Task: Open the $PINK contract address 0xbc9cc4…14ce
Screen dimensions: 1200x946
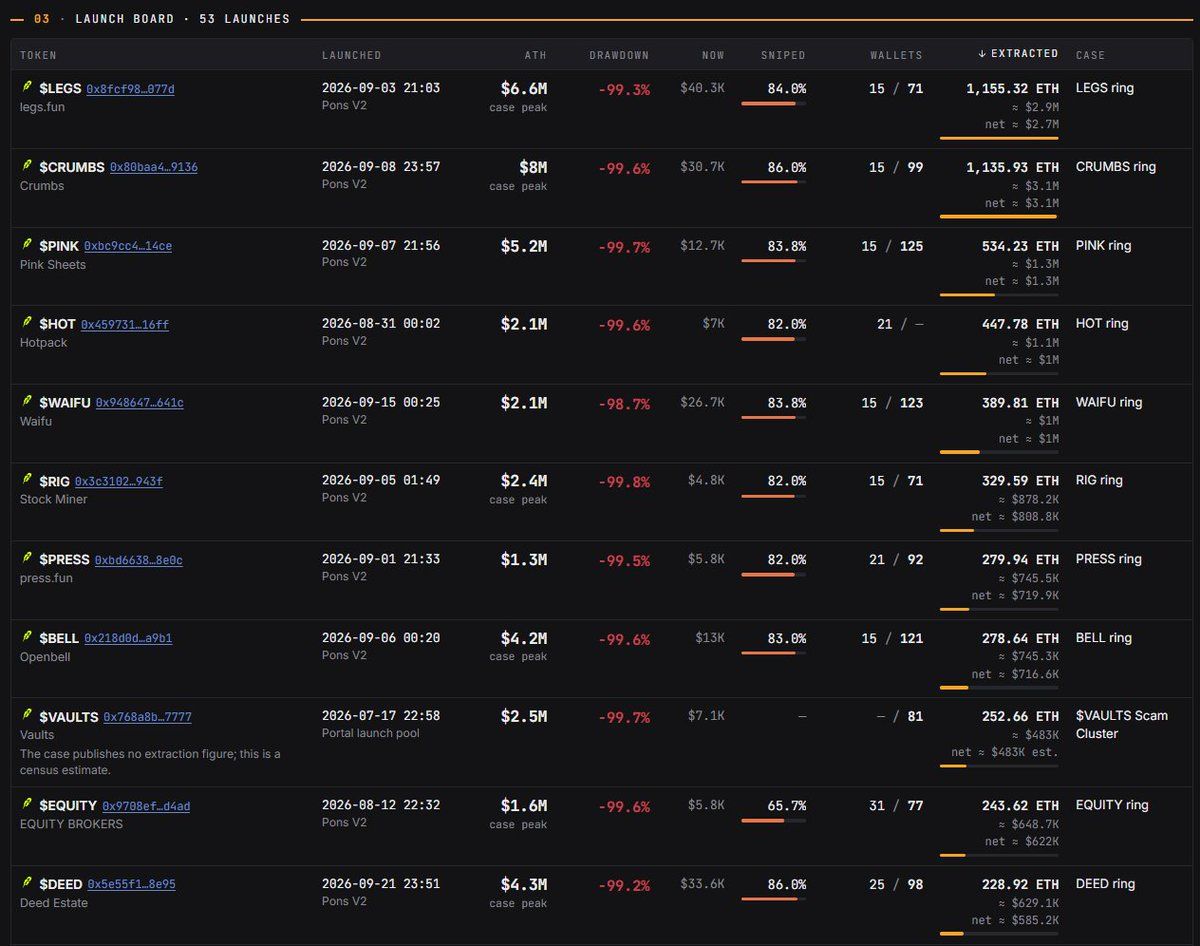Action: (x=128, y=246)
